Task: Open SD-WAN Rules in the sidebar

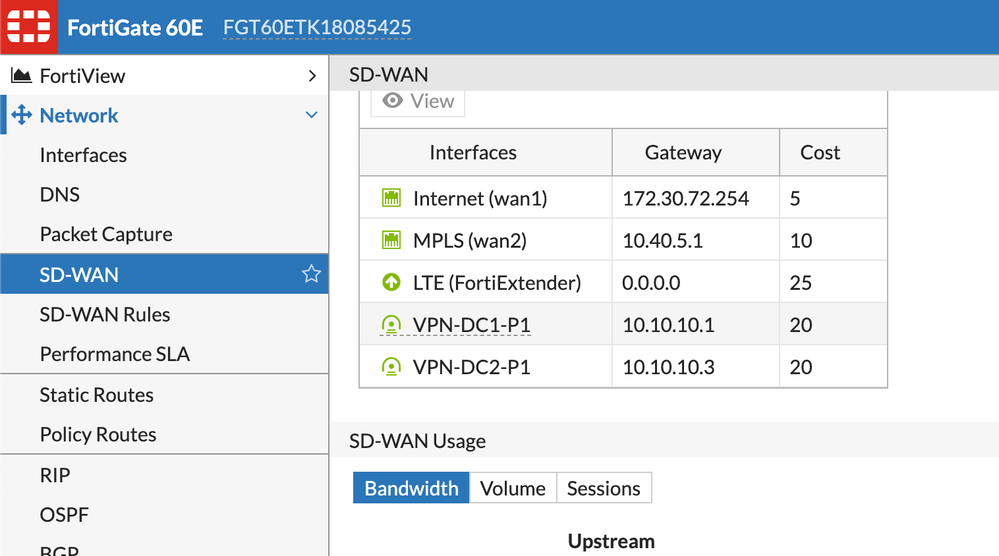Action: tap(105, 314)
